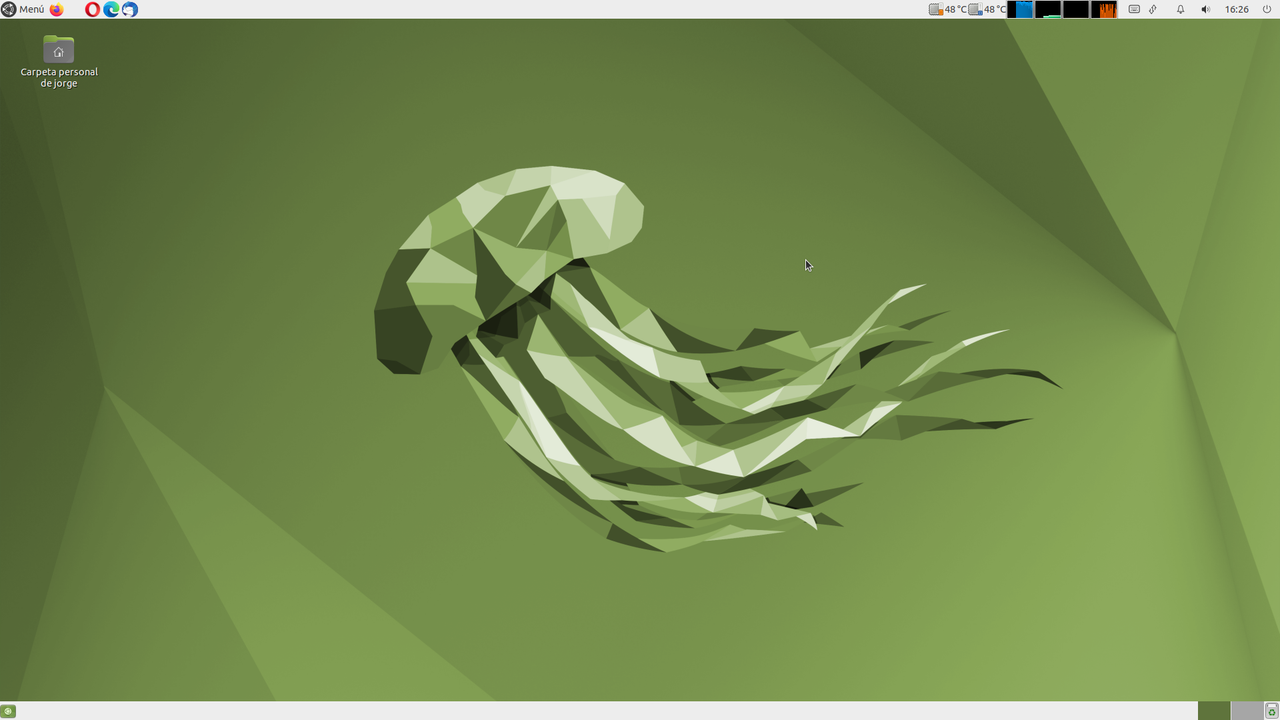Open the empty black system monitor graph

pos(1076,9)
